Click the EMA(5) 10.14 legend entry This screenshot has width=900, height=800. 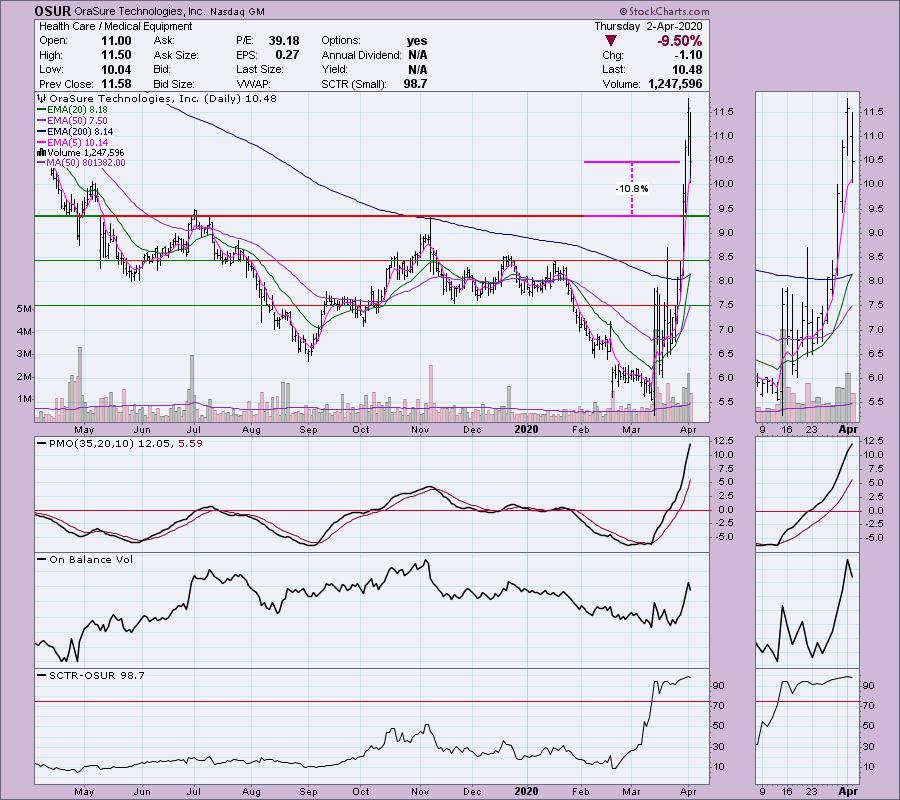tap(77, 142)
